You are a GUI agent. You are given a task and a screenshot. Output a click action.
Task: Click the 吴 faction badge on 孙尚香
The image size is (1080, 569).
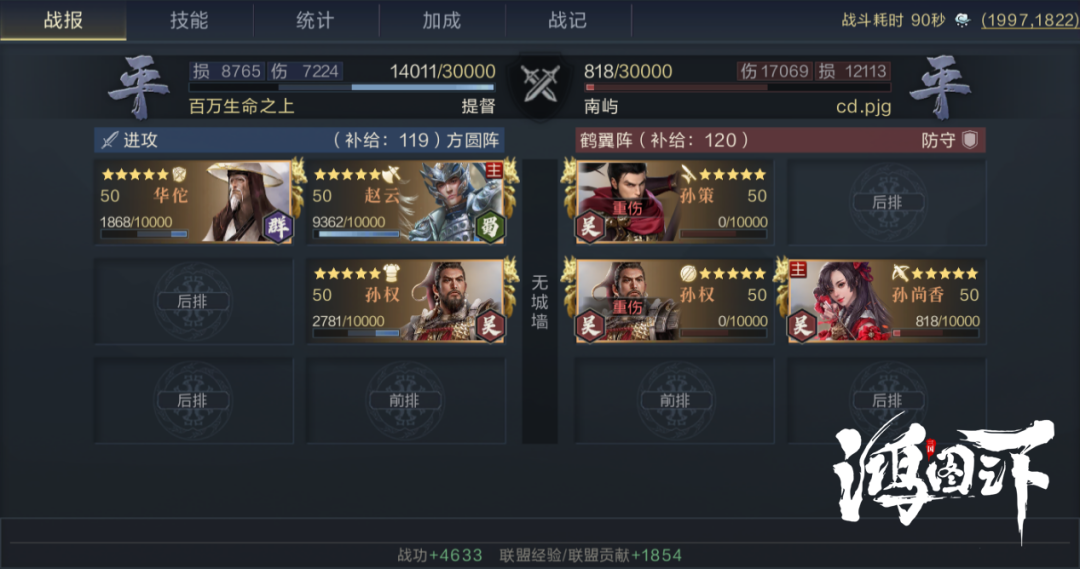tap(801, 325)
